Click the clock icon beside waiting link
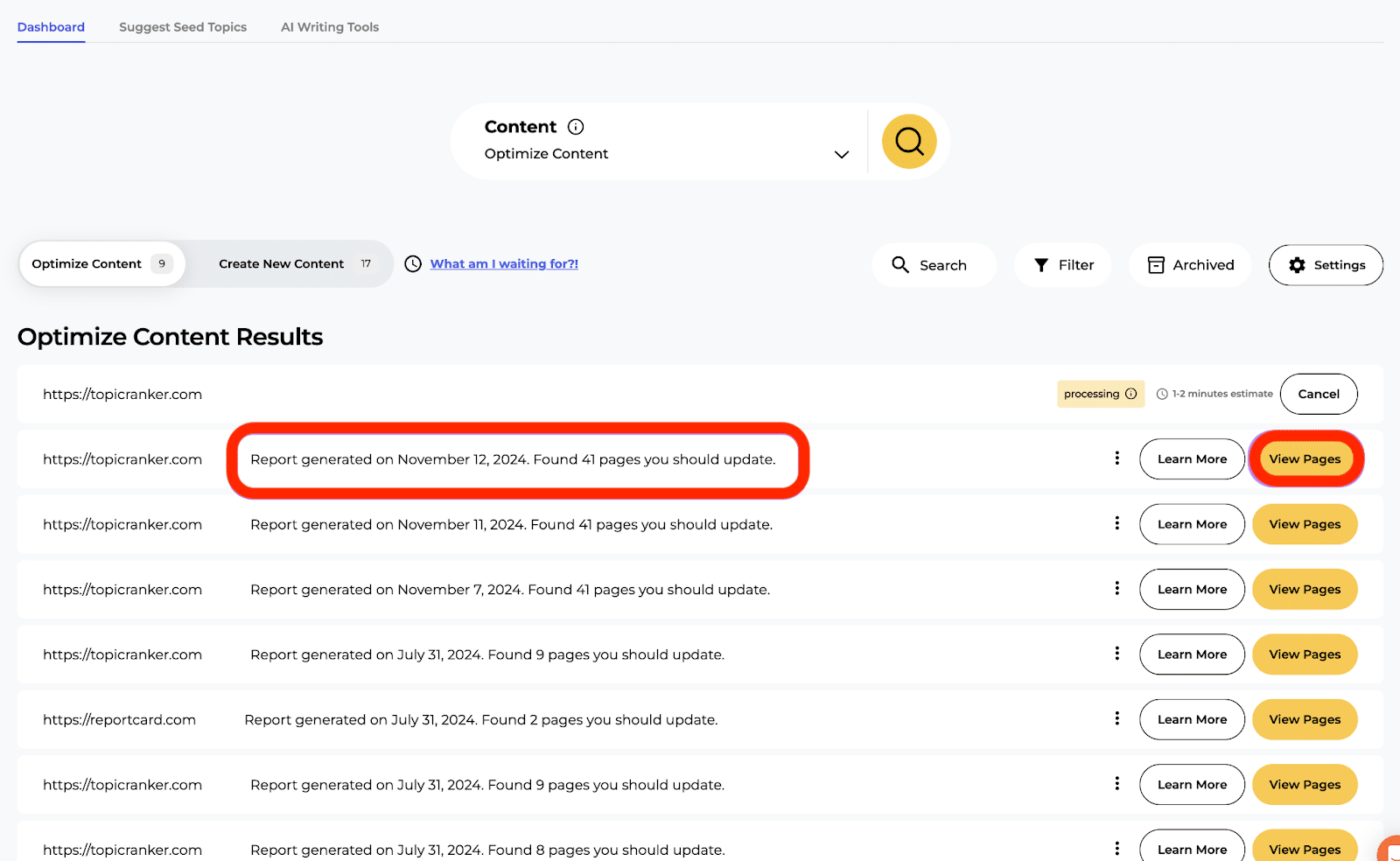Viewport: 1400px width, 861px height. (413, 264)
